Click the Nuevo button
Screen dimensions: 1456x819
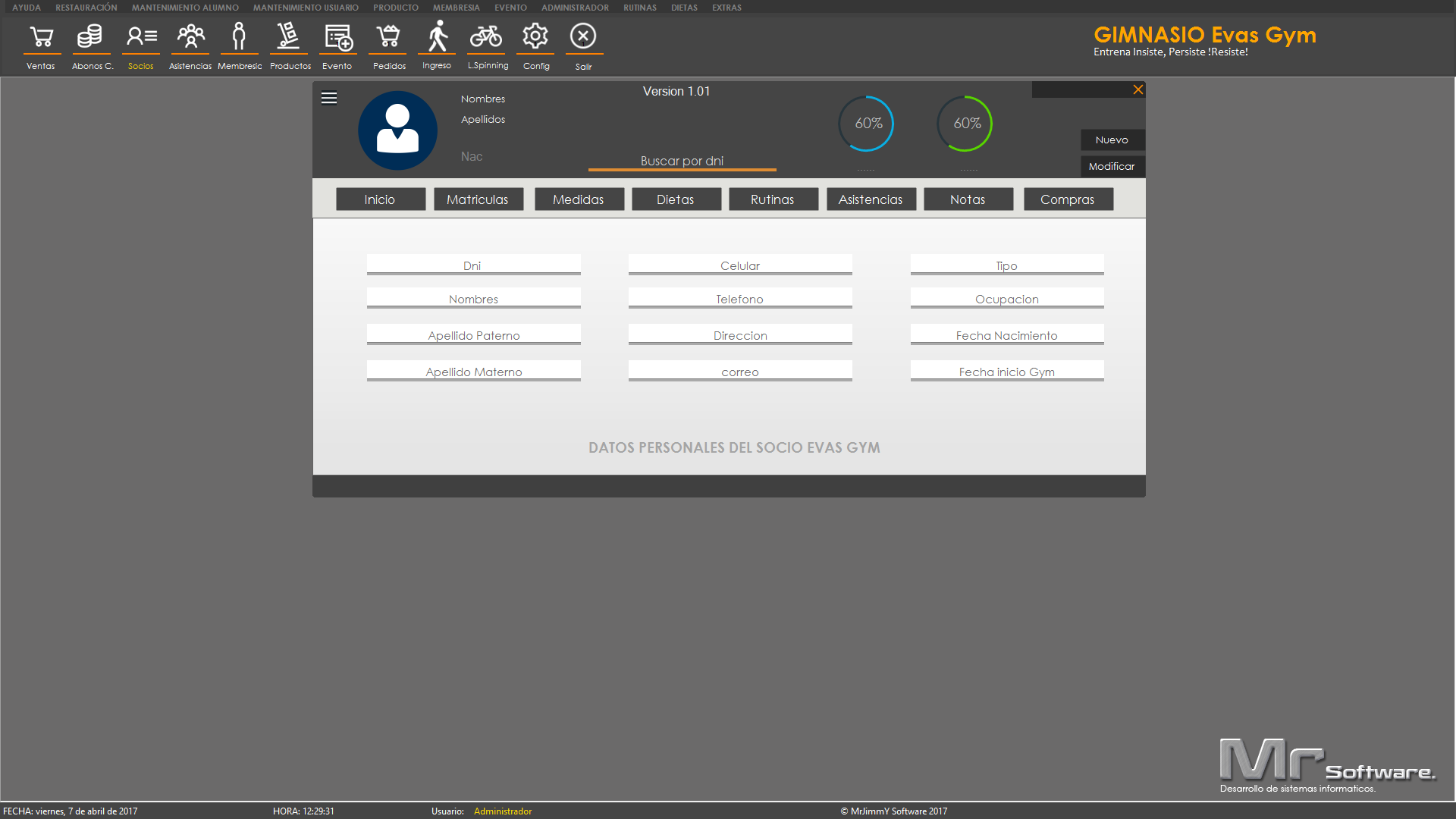tap(1112, 140)
